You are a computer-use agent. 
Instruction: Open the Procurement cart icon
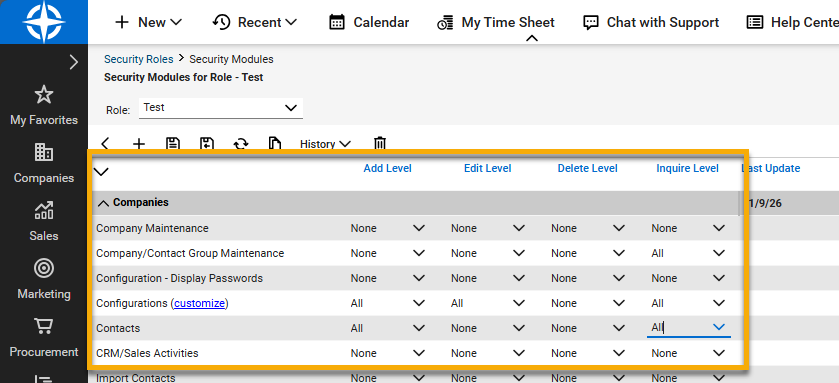(x=44, y=326)
